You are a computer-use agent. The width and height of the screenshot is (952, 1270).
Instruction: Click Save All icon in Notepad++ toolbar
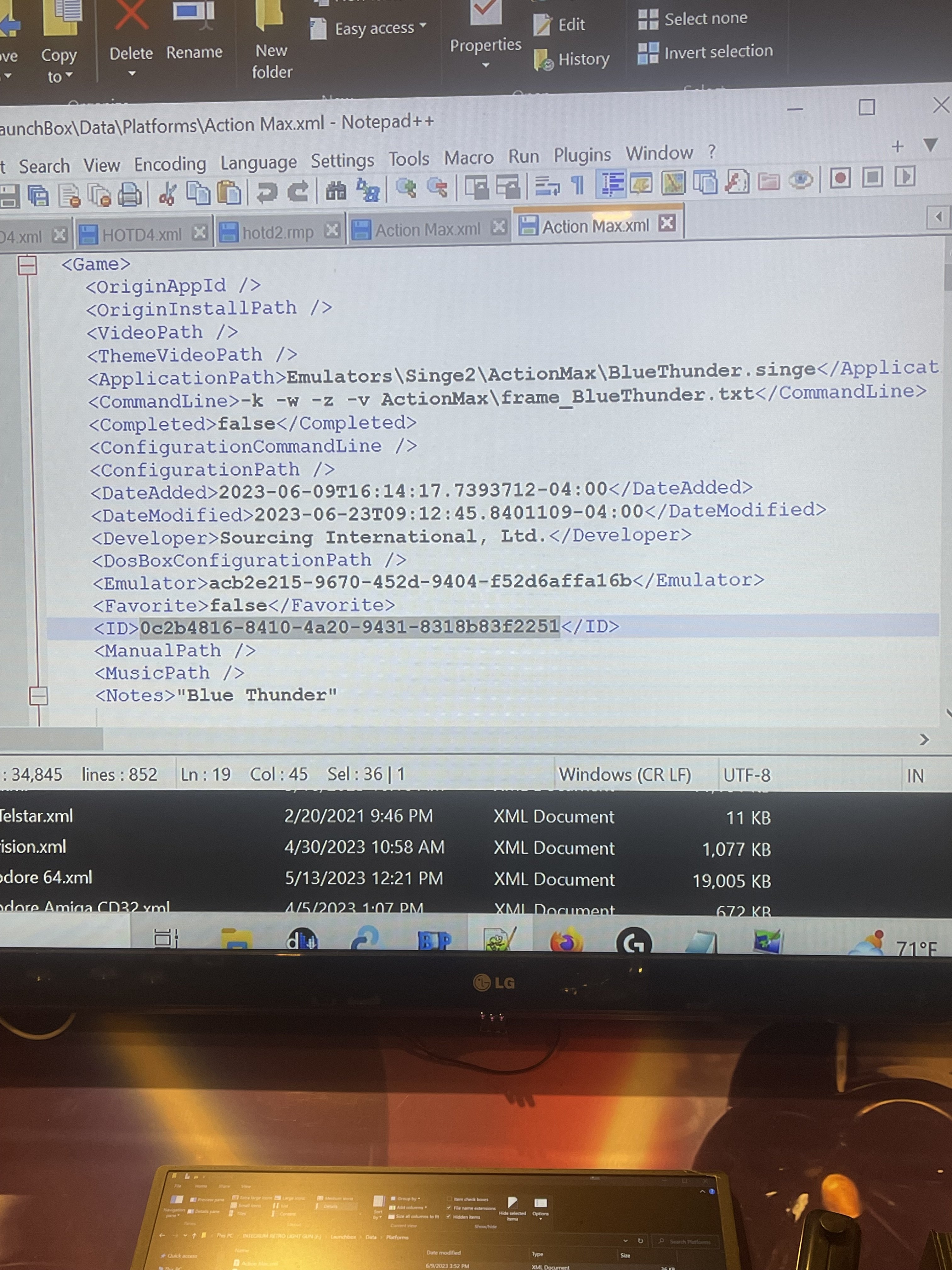(x=38, y=196)
